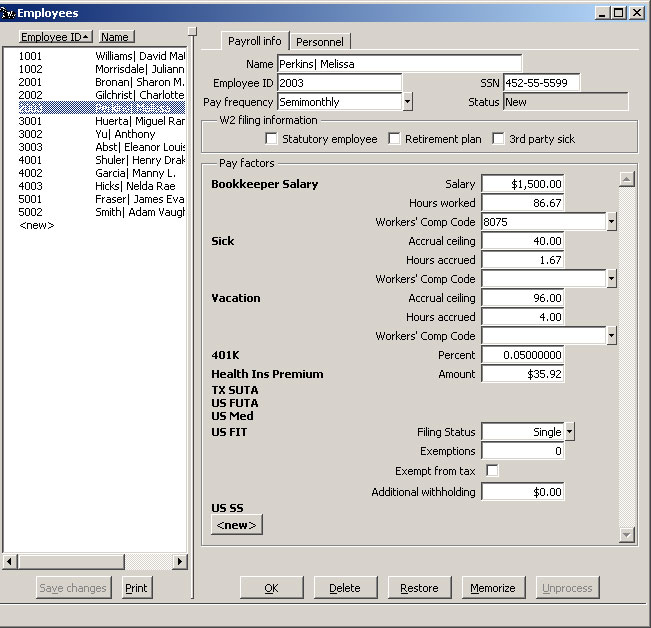The width and height of the screenshot is (651, 628).
Task: Click the OK button
Action: click(272, 588)
